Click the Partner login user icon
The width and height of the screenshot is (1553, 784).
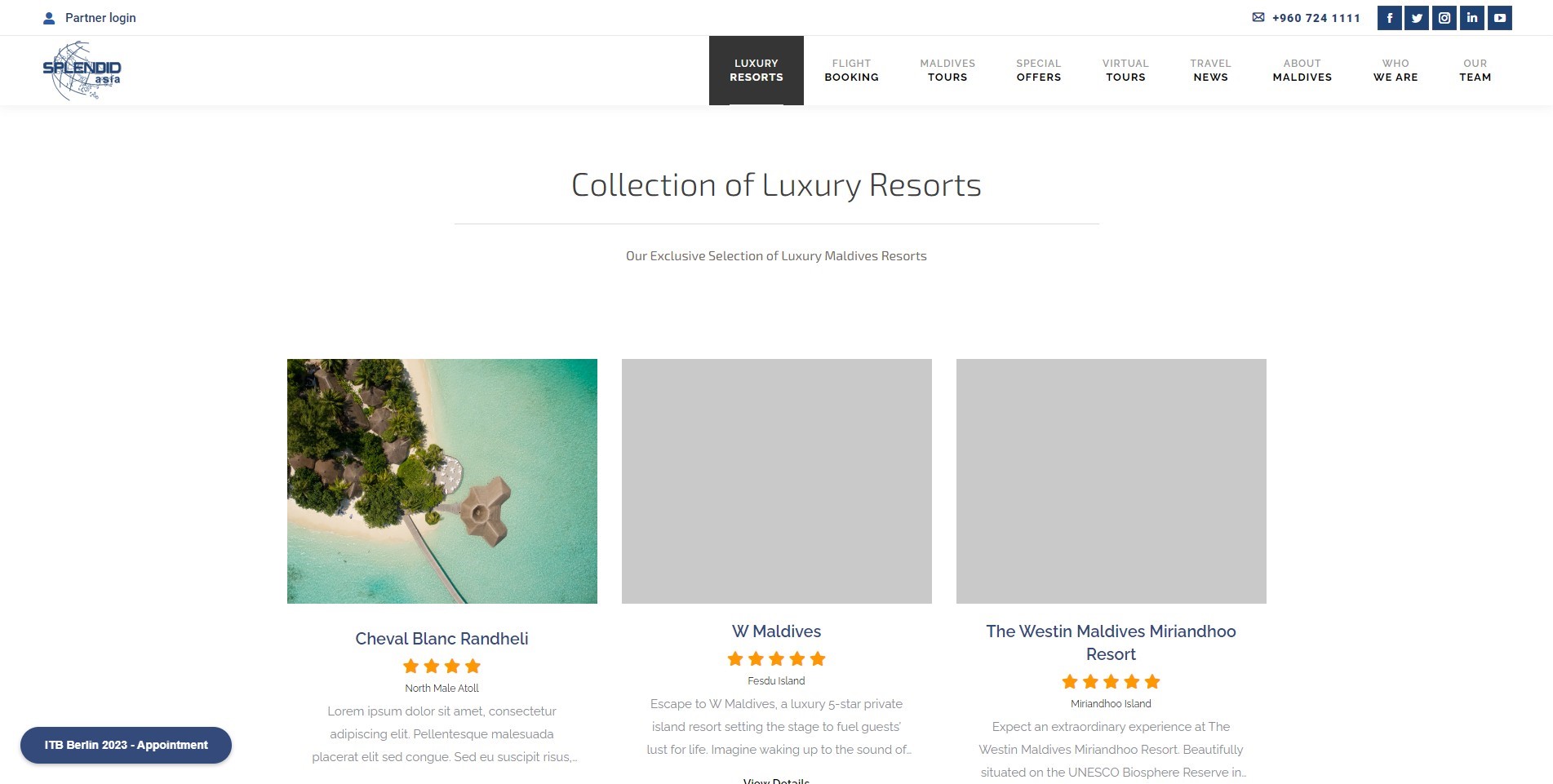click(49, 18)
